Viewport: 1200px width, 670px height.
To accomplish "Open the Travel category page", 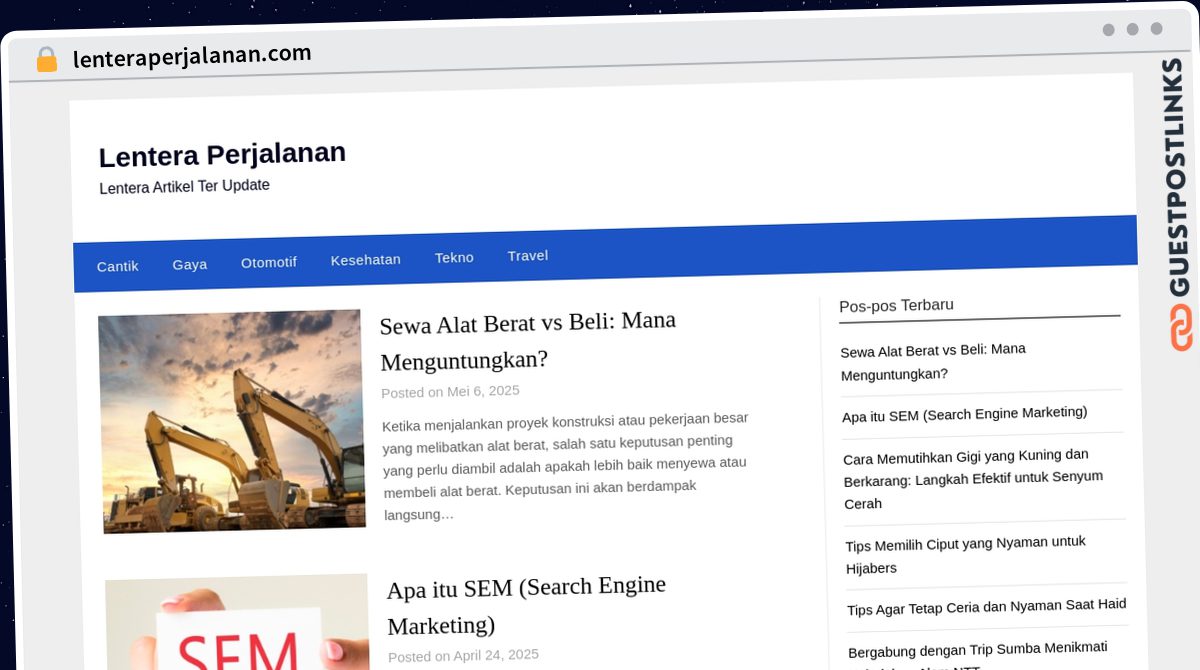I will (527, 255).
